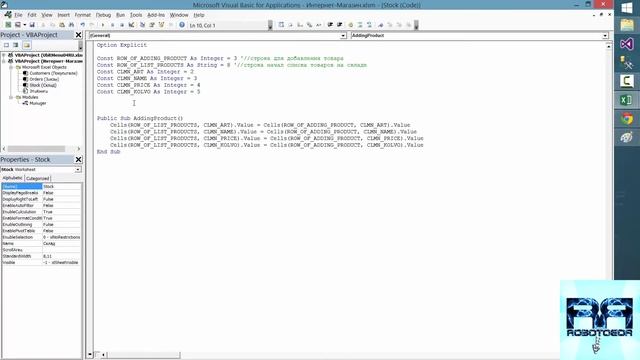Click View Object icon in Project panel

pos(16,45)
